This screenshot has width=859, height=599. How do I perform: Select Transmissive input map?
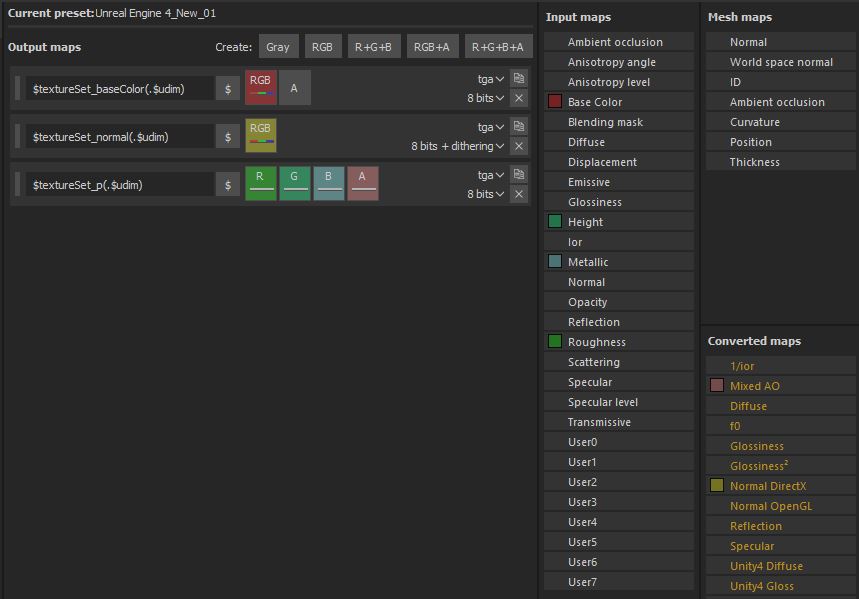[x=619, y=422]
